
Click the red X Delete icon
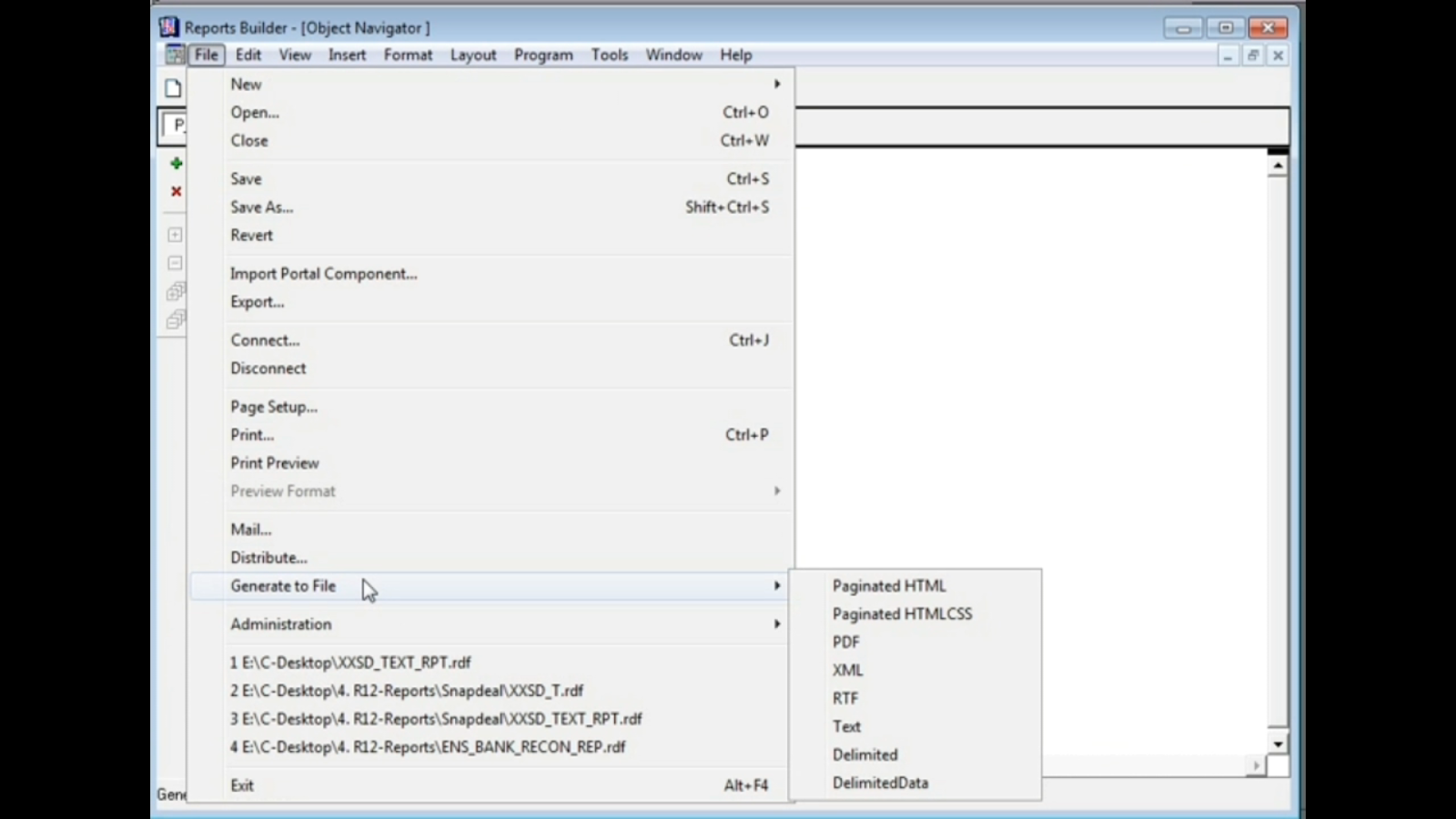pos(175,191)
